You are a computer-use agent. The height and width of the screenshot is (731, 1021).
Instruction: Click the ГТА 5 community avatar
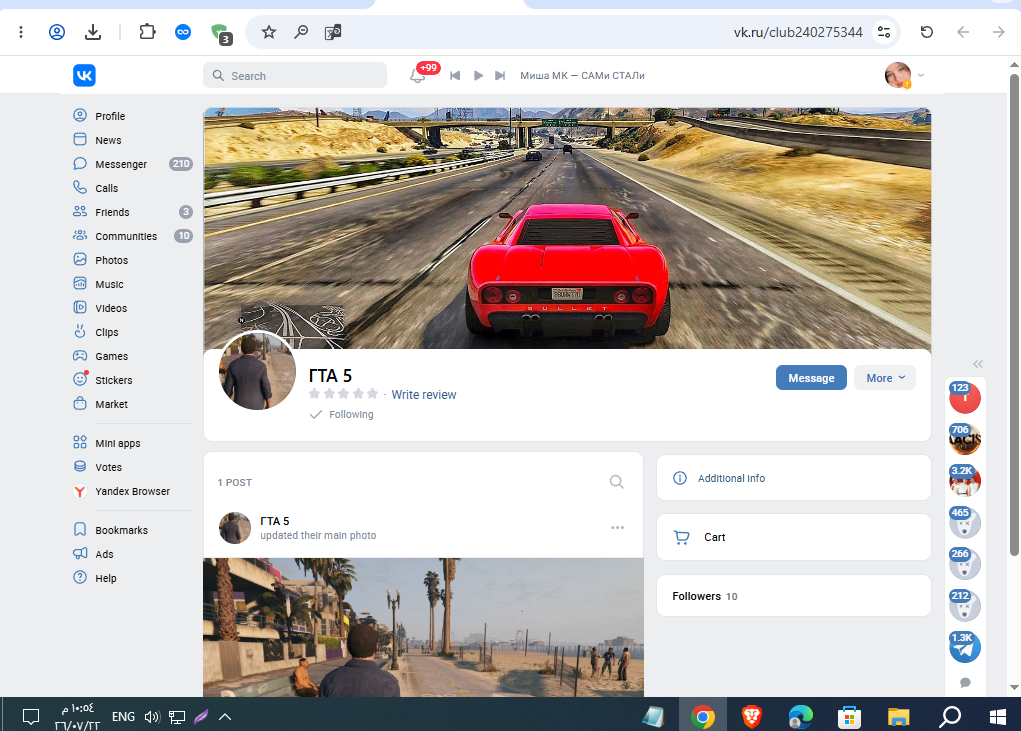[x=257, y=371]
